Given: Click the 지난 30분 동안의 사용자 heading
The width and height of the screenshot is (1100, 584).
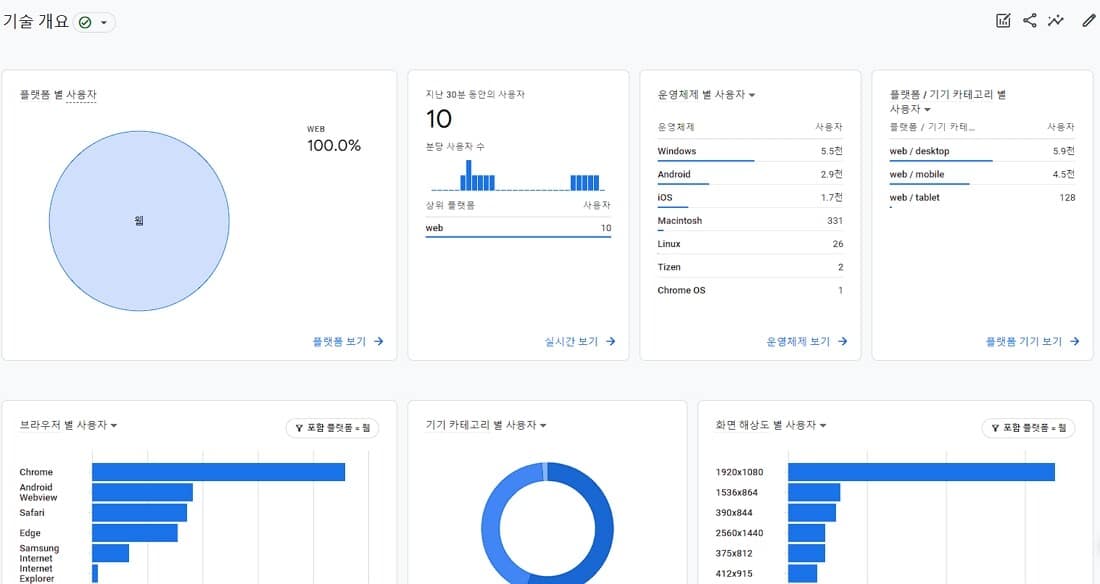Looking at the screenshot, I should pyautogui.click(x=475, y=94).
